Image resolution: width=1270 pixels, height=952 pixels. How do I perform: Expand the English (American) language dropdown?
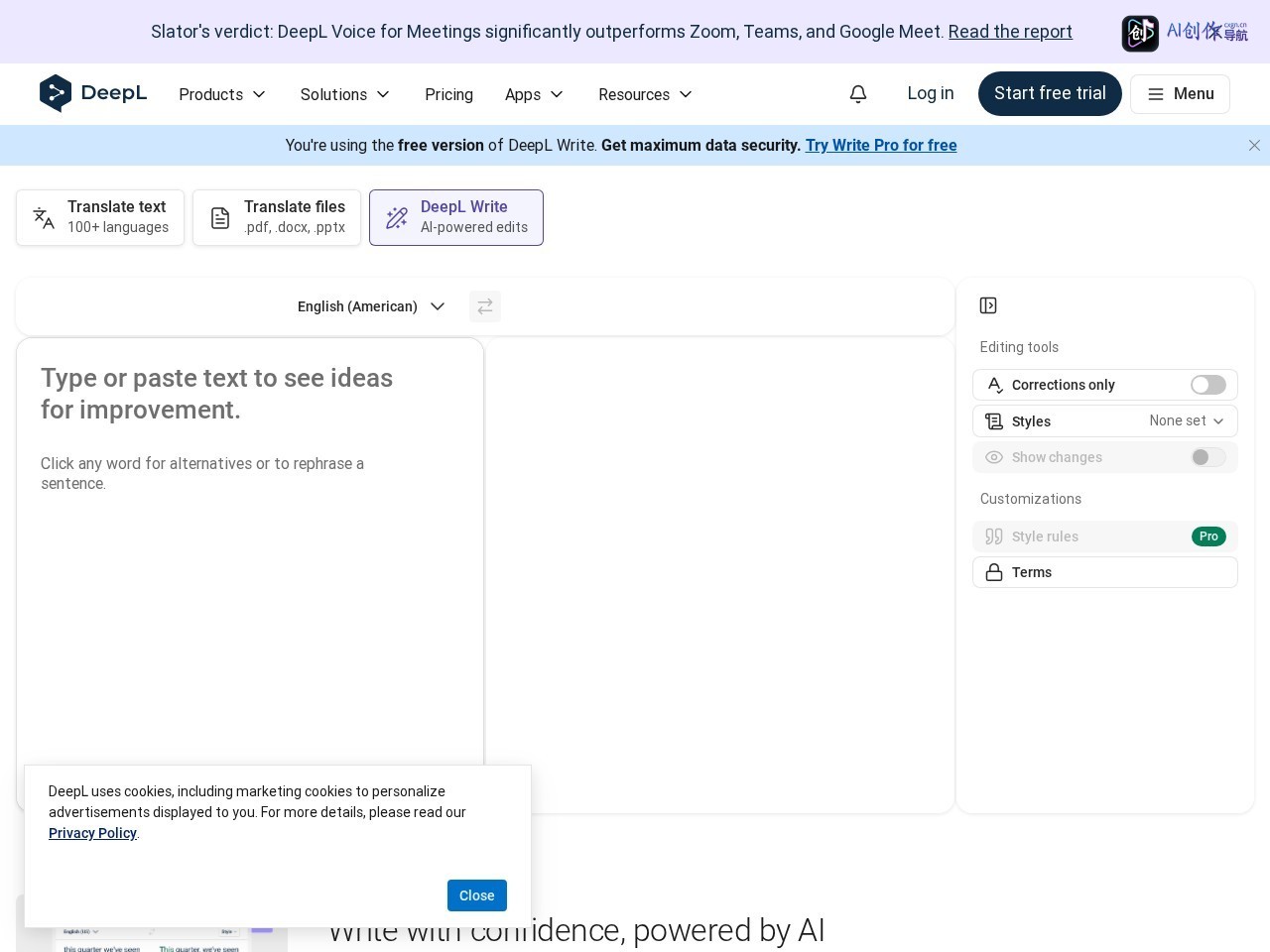371,306
